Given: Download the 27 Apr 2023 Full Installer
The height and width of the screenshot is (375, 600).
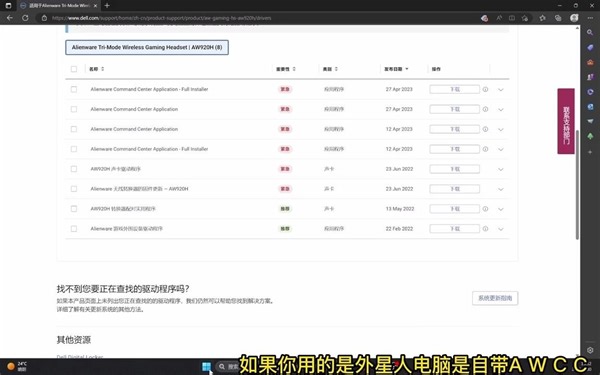Looking at the screenshot, I should 455,89.
